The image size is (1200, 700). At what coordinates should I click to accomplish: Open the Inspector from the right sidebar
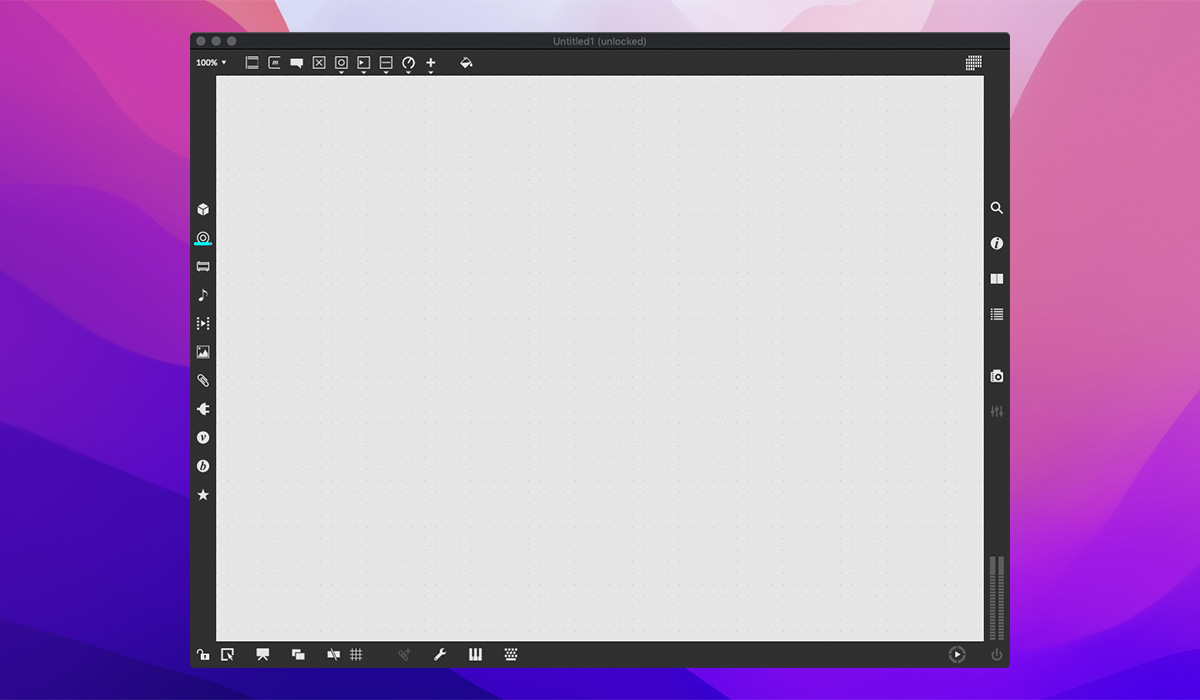(996, 243)
